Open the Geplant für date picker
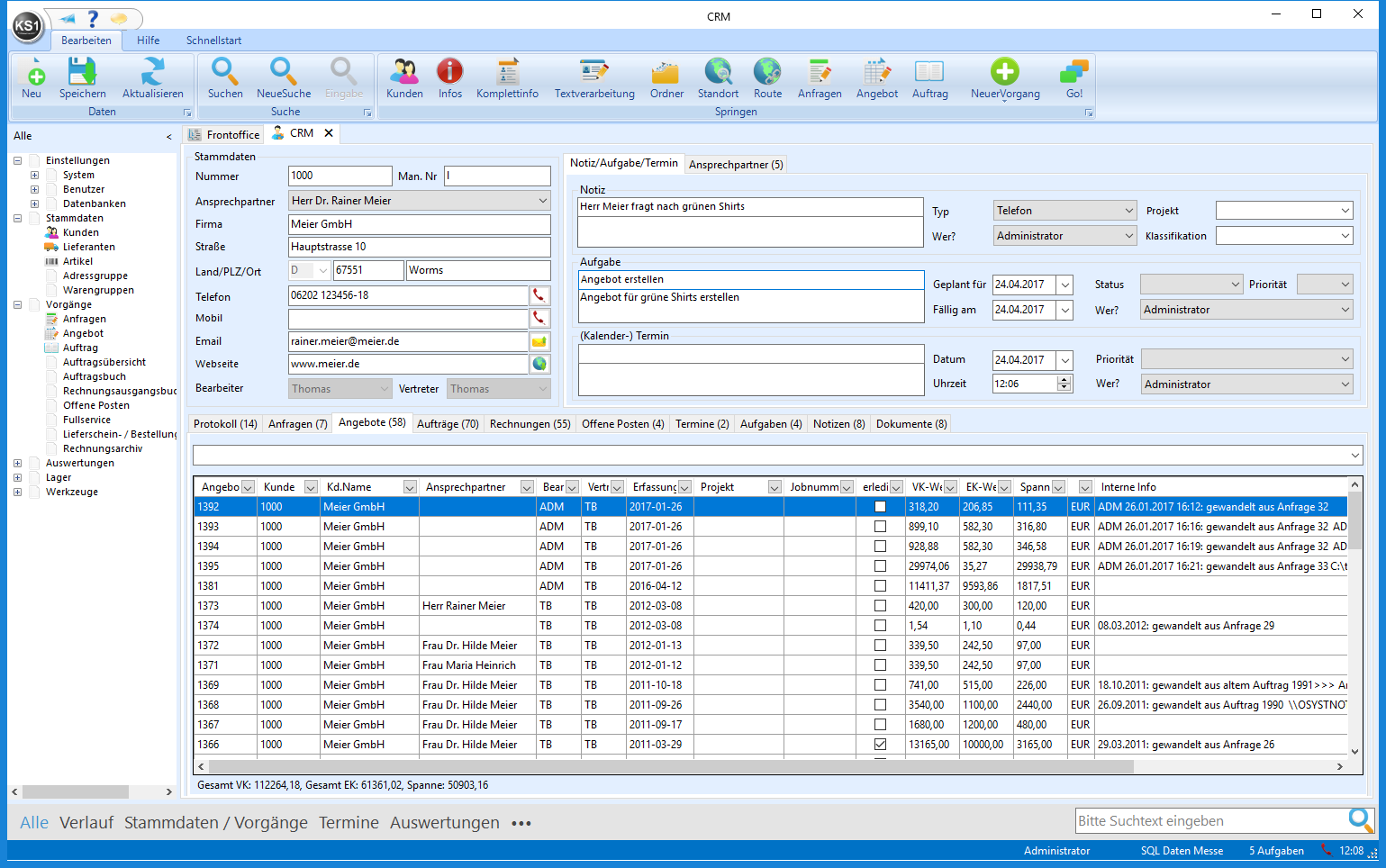The width and height of the screenshot is (1386, 868). pos(1064,284)
